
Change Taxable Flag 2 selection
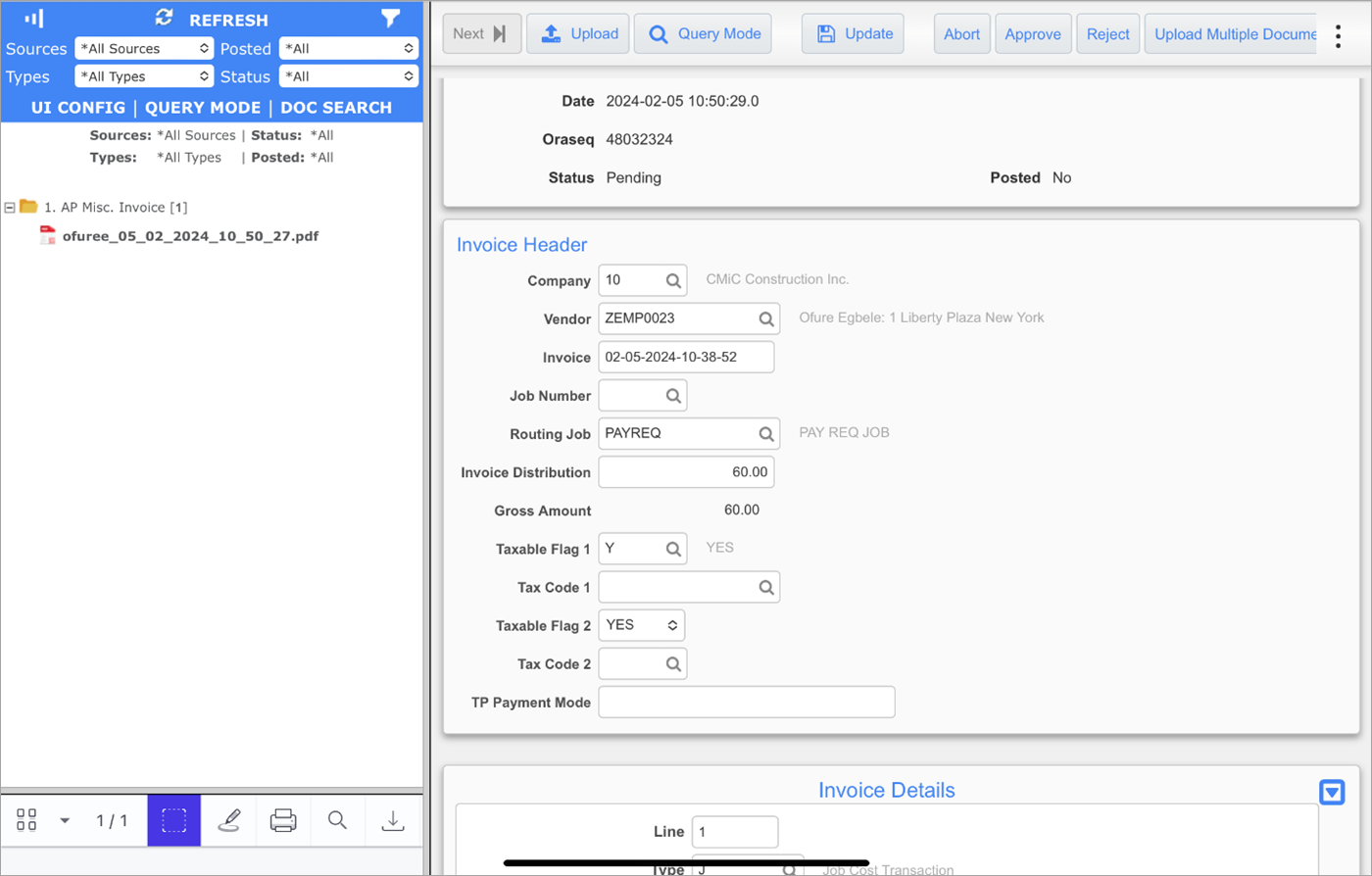643,625
